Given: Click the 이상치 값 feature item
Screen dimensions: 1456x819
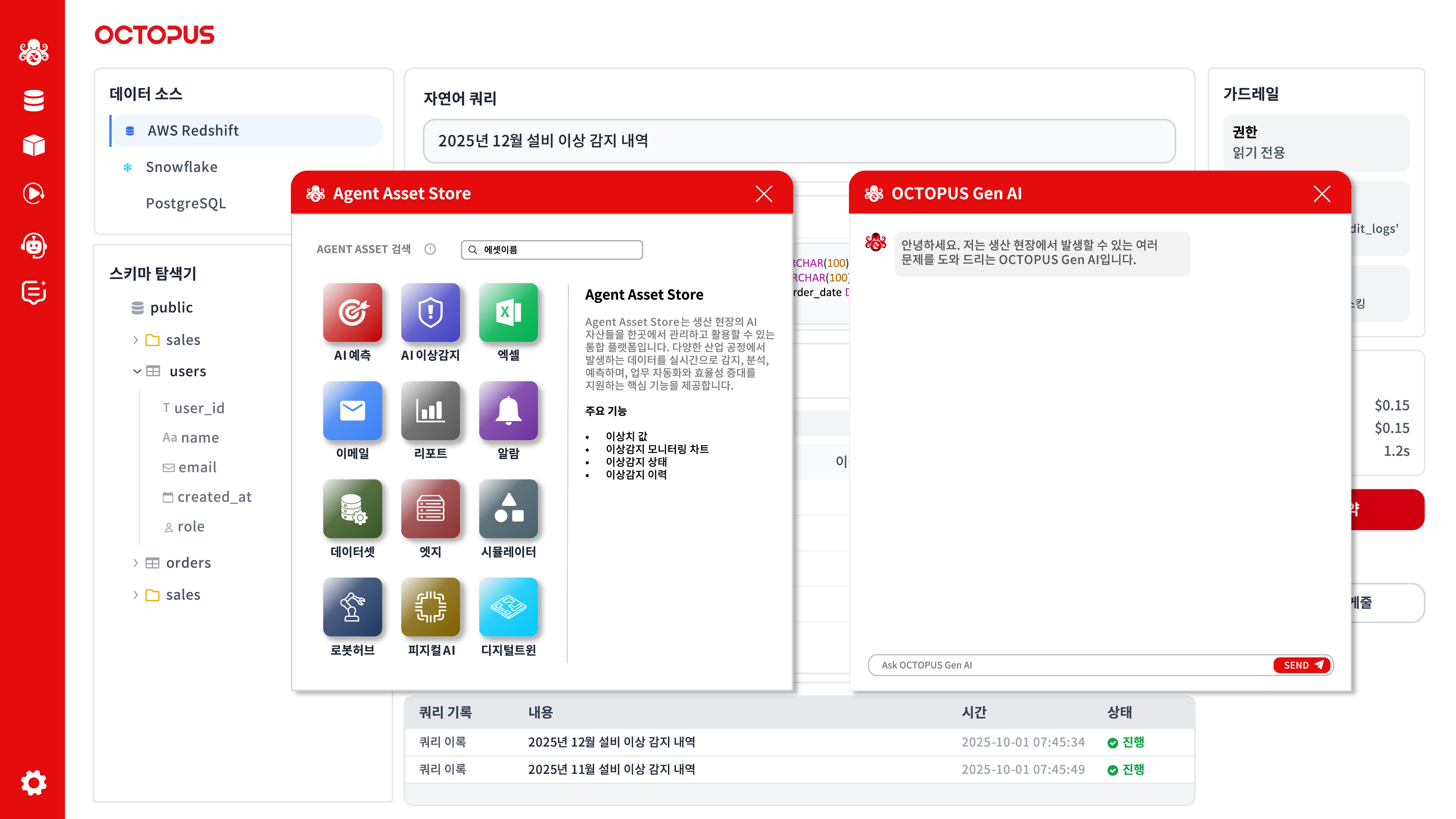Looking at the screenshot, I should click(626, 436).
